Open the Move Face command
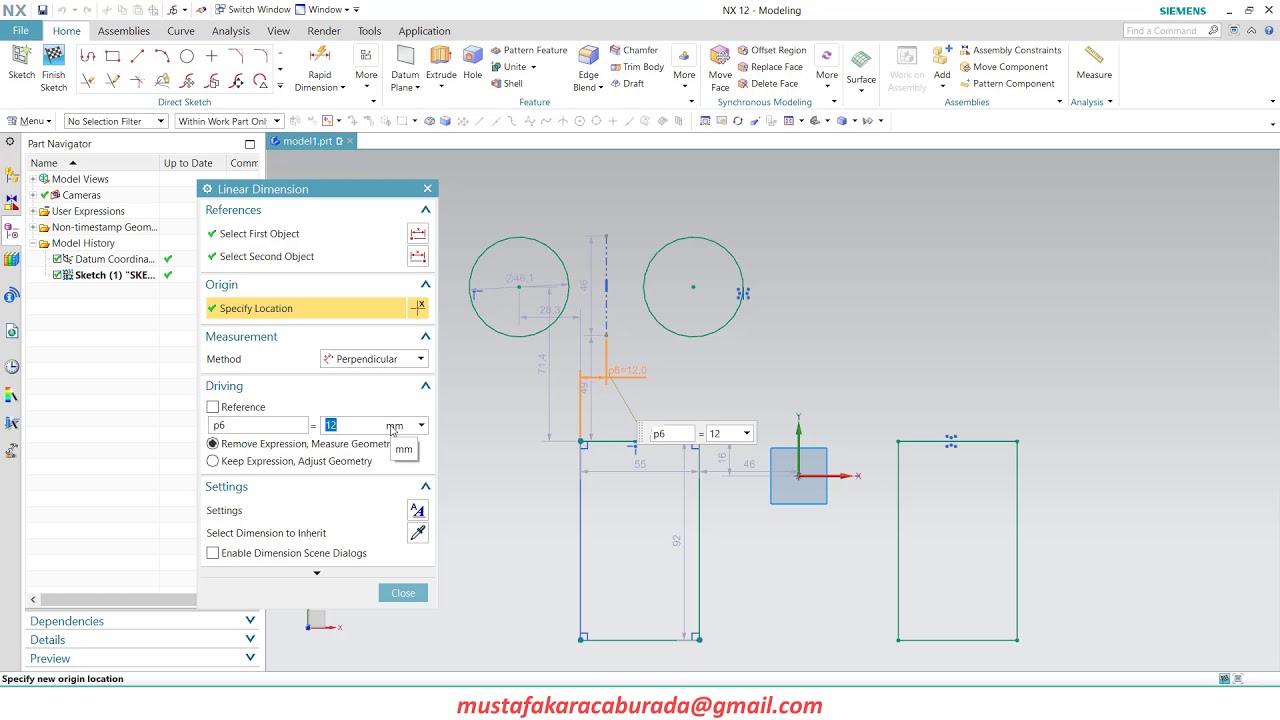 720,67
